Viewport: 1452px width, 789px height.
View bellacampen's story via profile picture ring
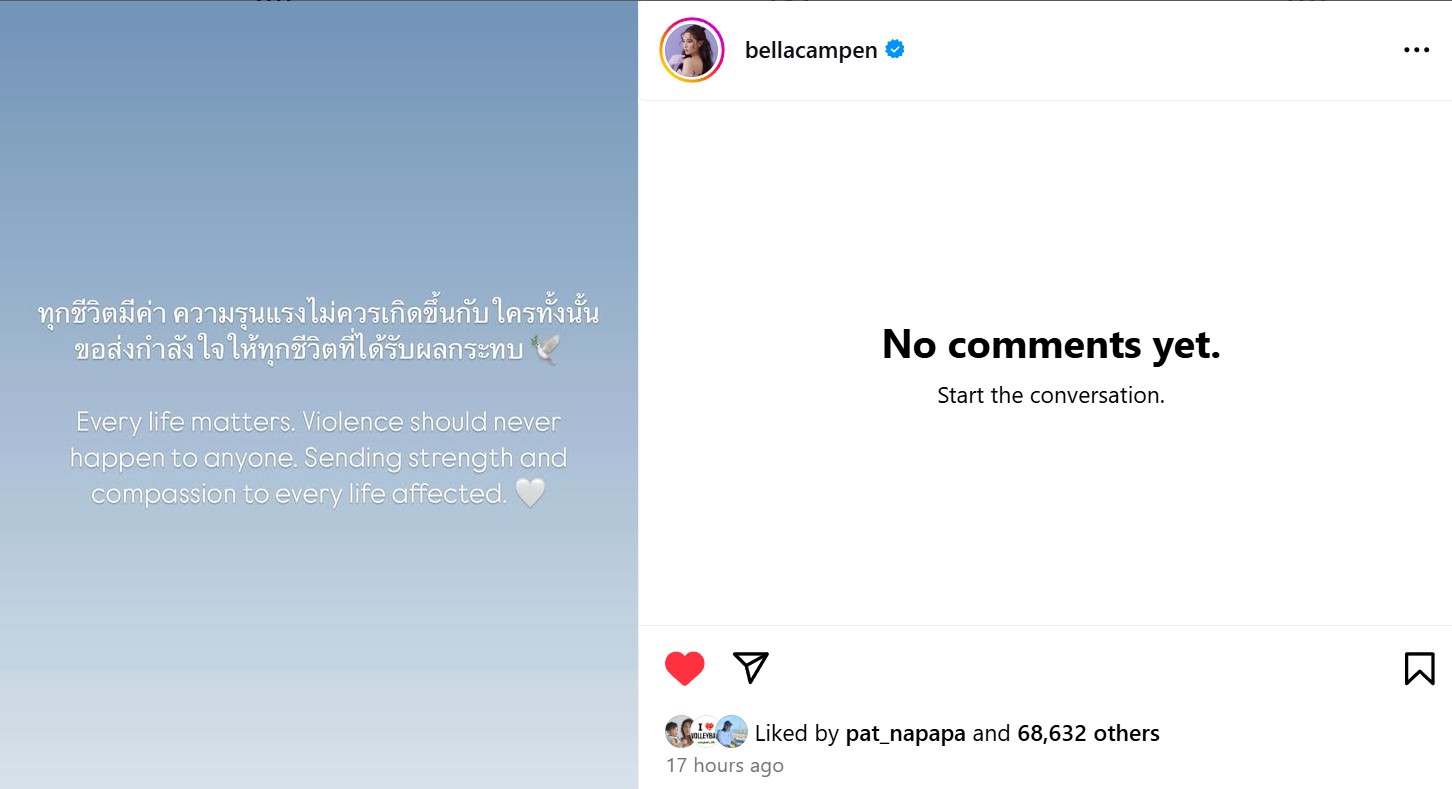click(x=692, y=50)
